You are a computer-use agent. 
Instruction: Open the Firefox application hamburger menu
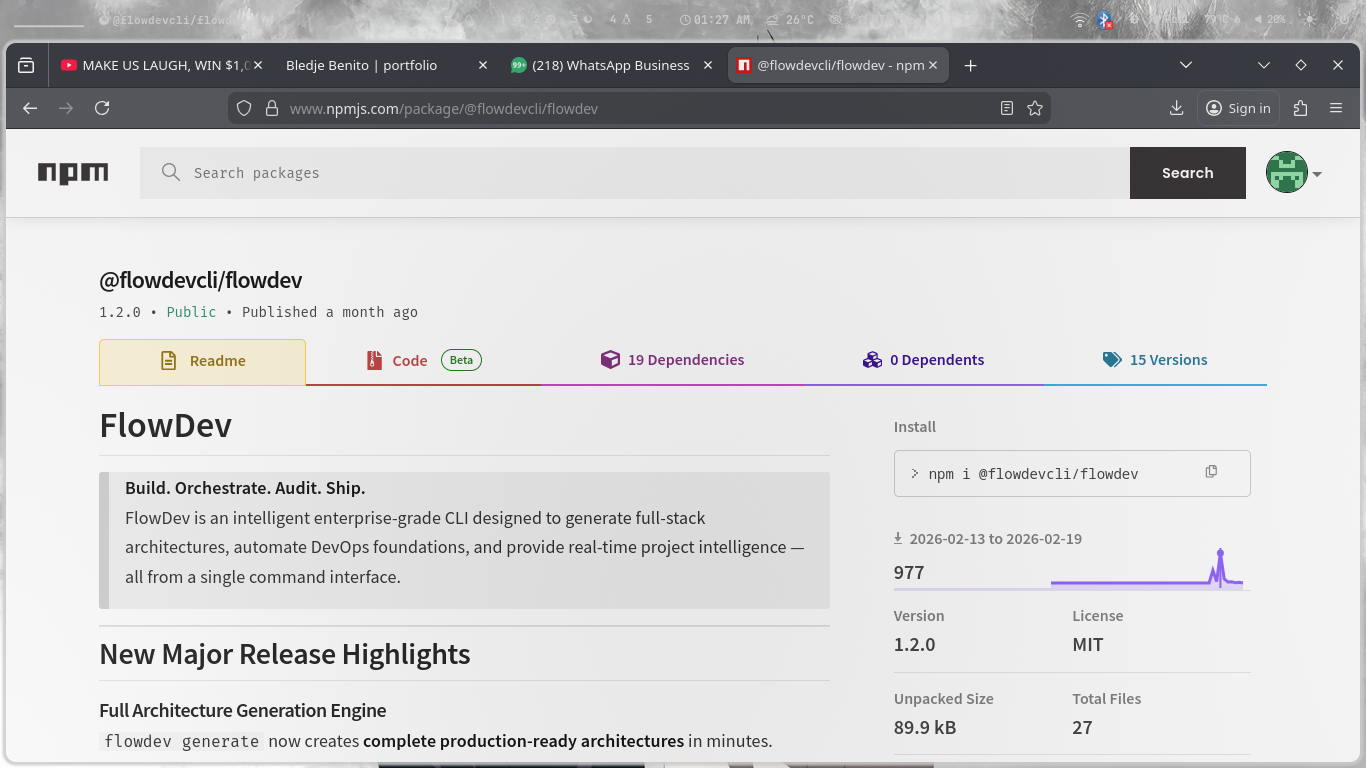coord(1336,108)
